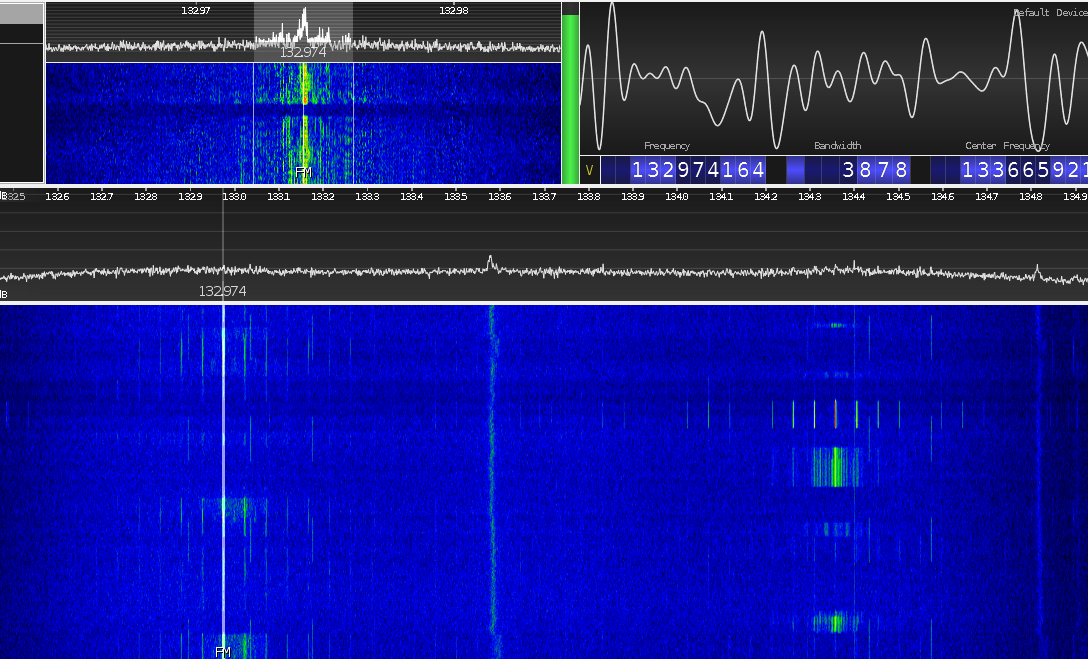Click the 132.974 label in the zoomed demodulator spectrum
The width and height of the screenshot is (1088, 659).
(303, 52)
